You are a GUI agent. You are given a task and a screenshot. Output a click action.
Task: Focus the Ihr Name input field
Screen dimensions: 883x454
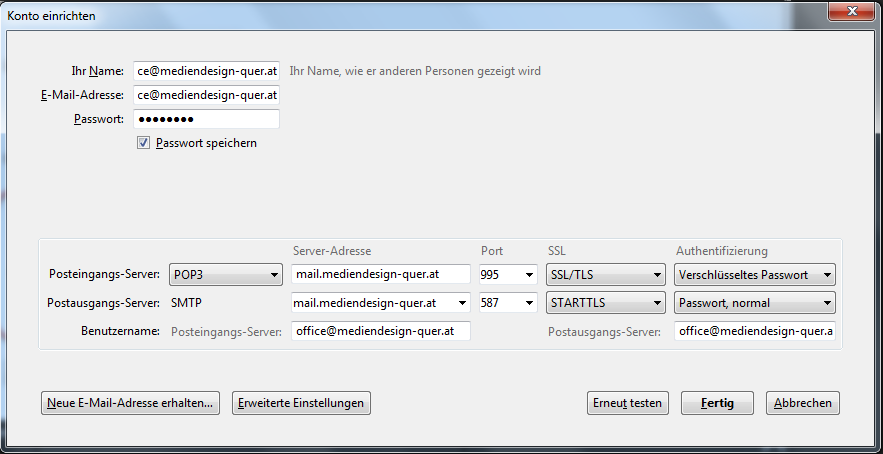207,71
